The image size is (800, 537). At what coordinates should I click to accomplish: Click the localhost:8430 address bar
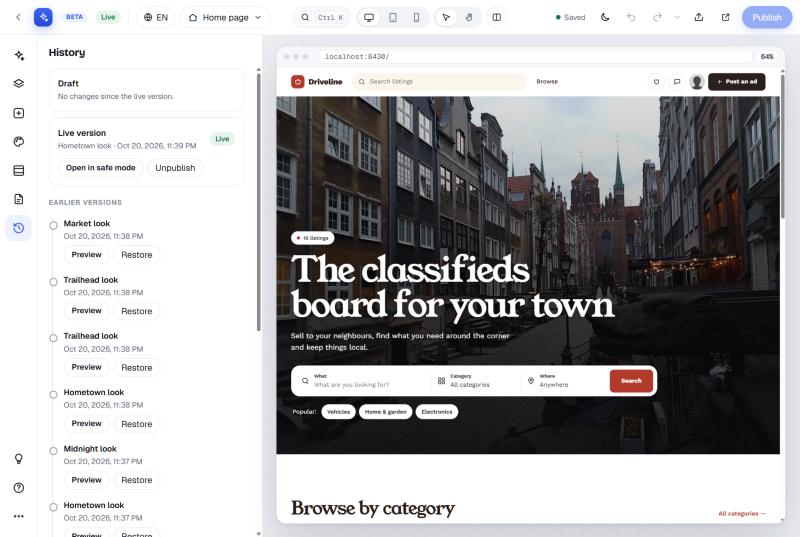point(535,57)
